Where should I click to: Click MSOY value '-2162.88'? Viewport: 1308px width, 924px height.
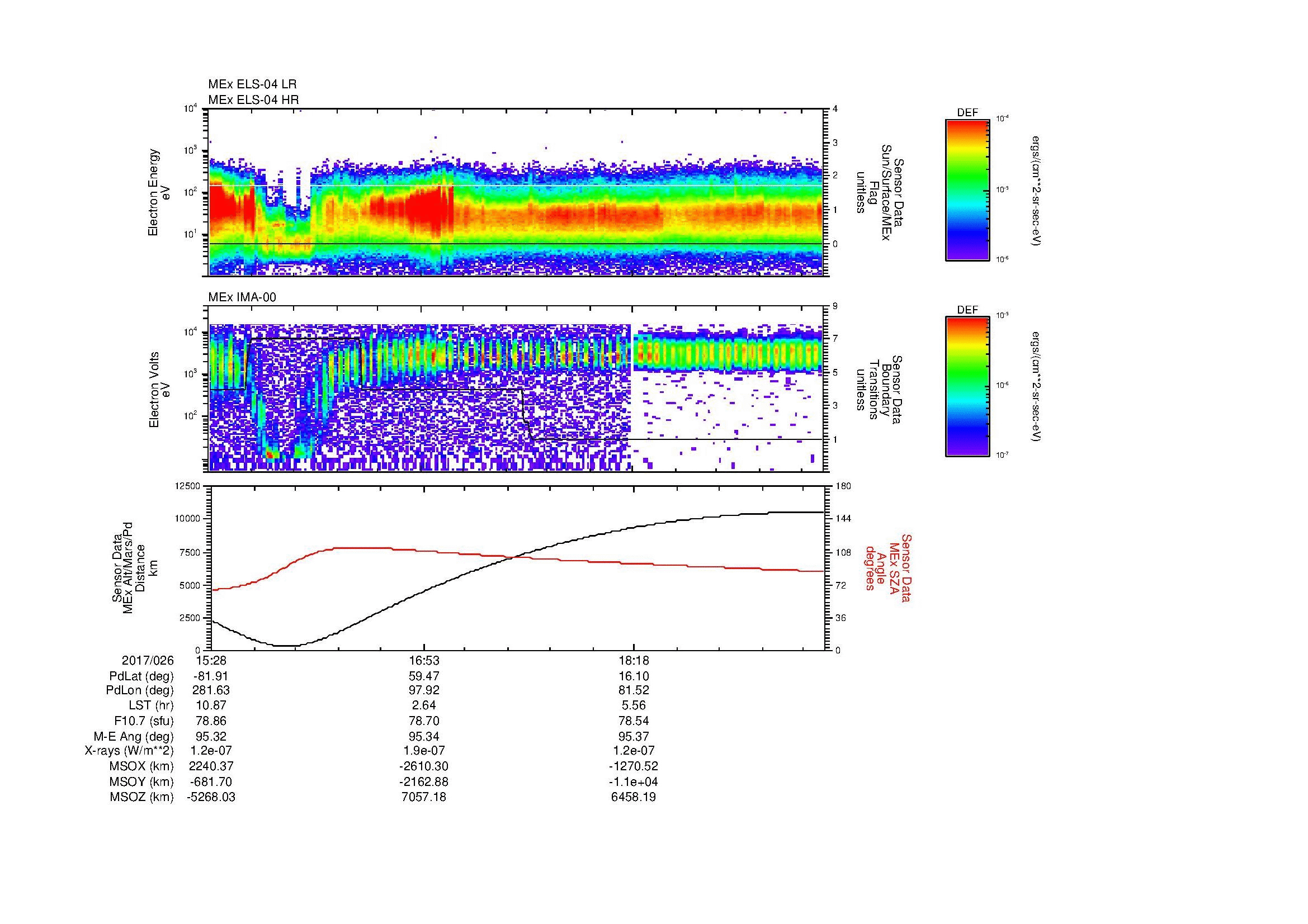(x=424, y=781)
